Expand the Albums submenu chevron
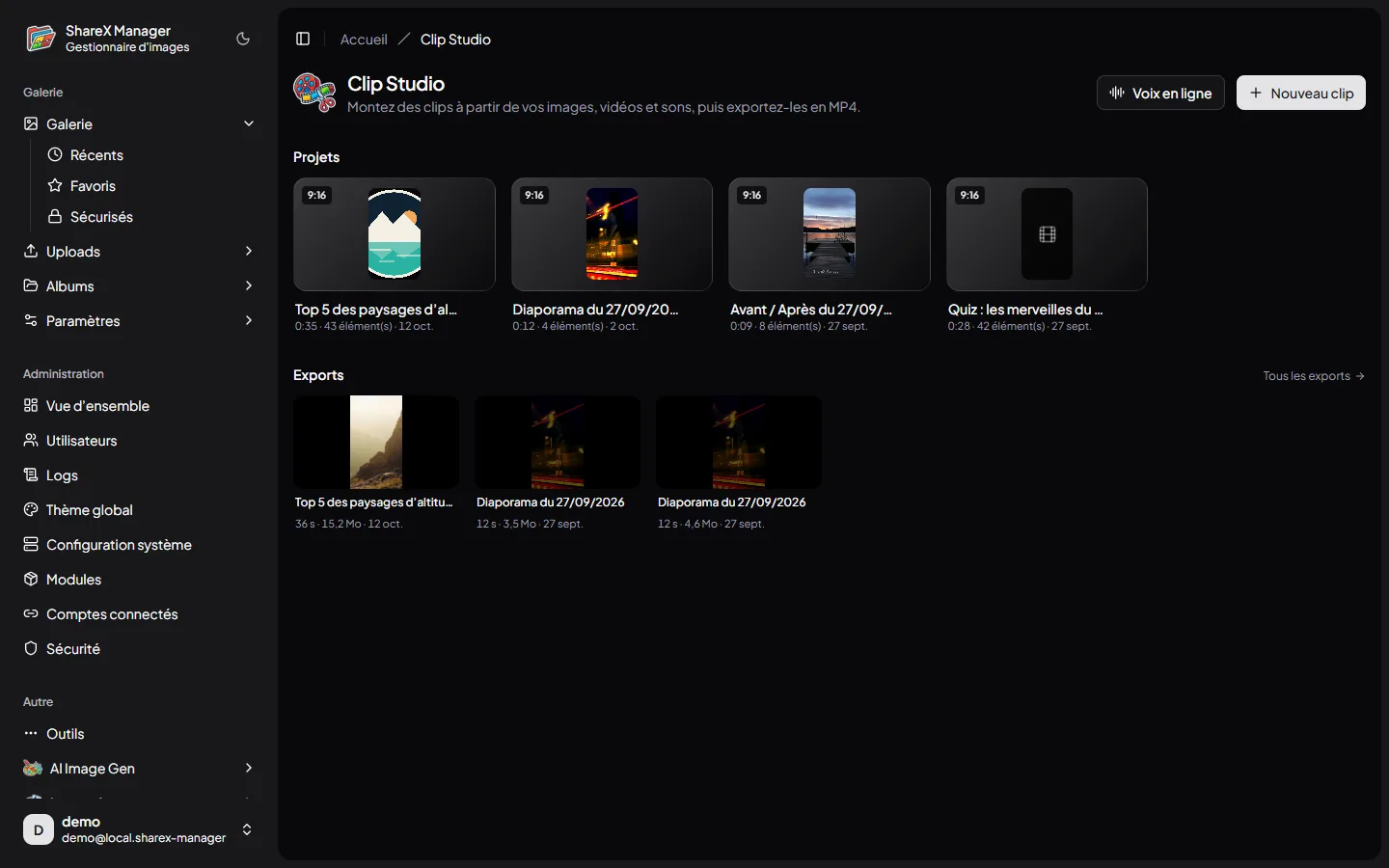This screenshot has width=1389, height=868. pos(249,285)
